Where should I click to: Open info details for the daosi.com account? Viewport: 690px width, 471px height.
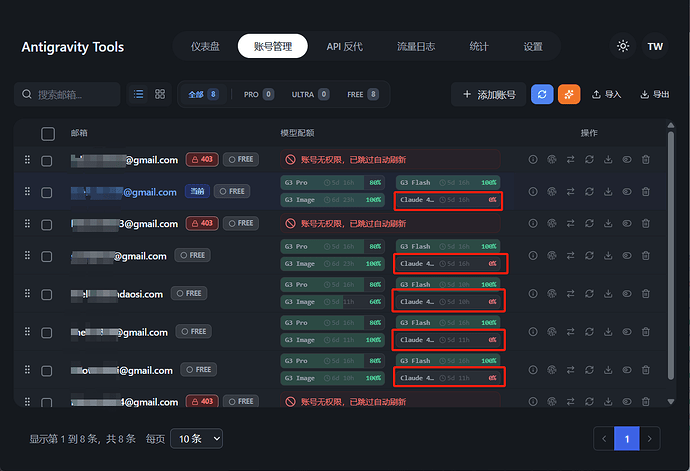(x=533, y=294)
